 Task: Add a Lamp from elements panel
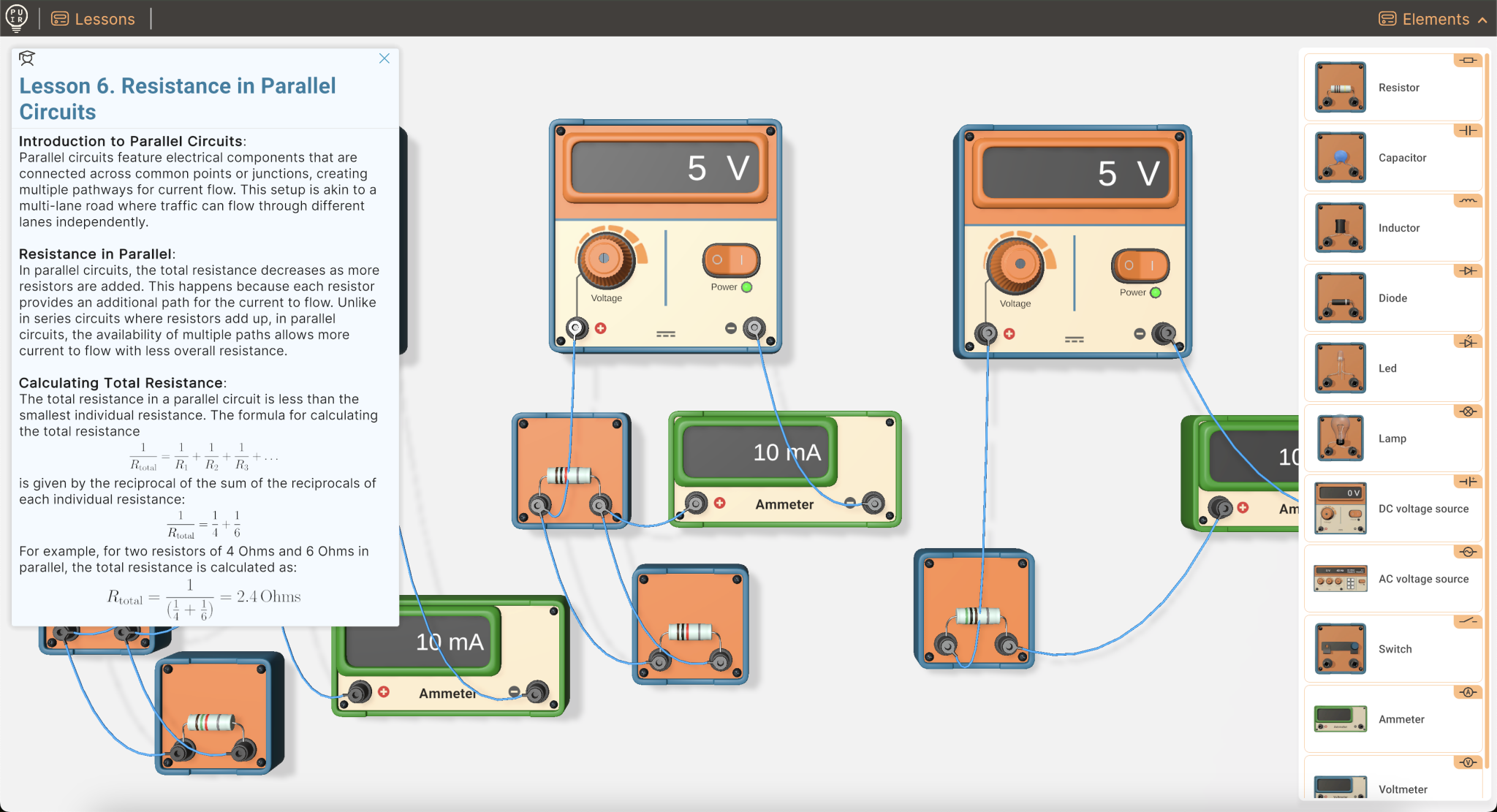coord(1340,438)
